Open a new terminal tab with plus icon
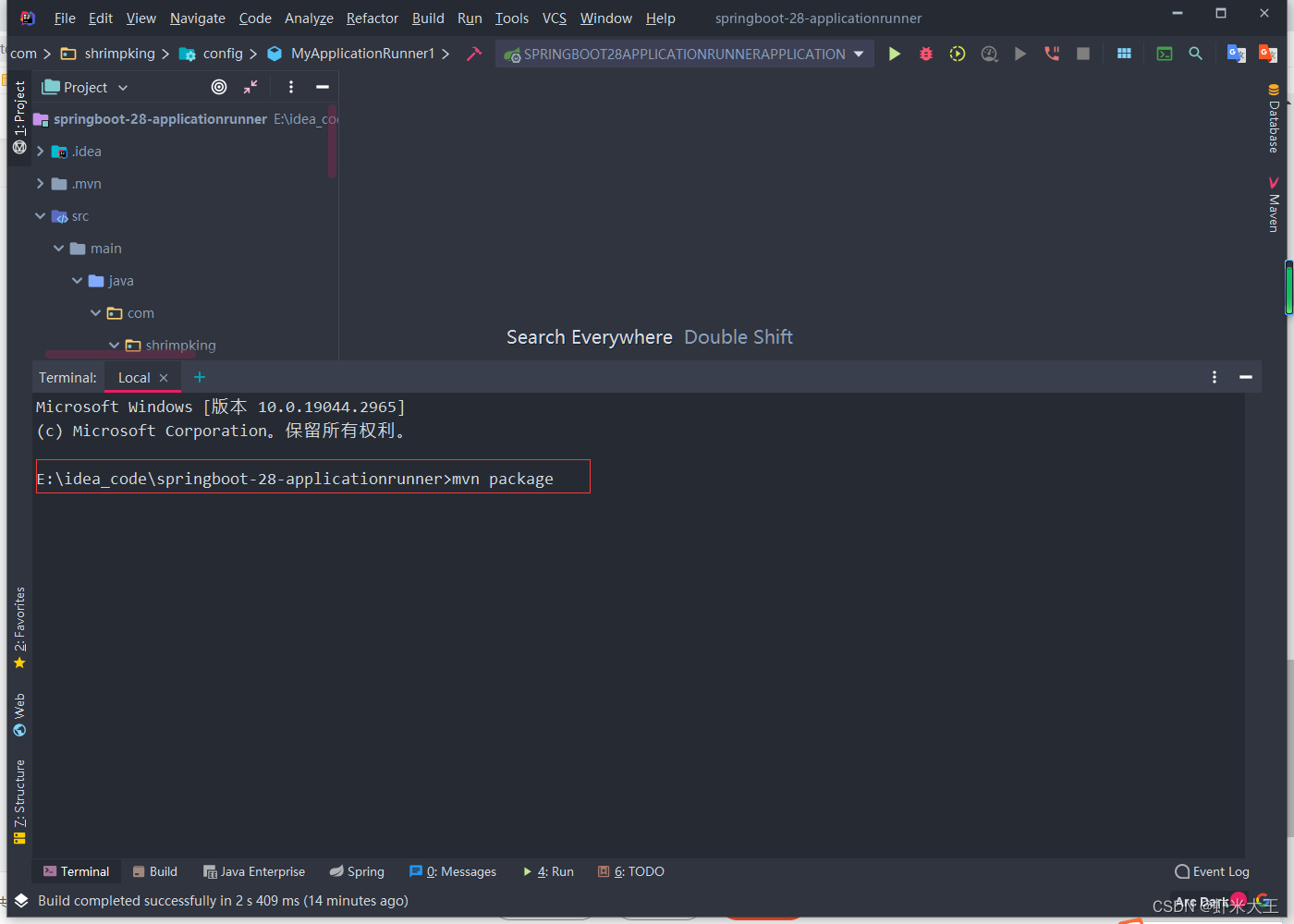Image resolution: width=1294 pixels, height=924 pixels. (199, 377)
